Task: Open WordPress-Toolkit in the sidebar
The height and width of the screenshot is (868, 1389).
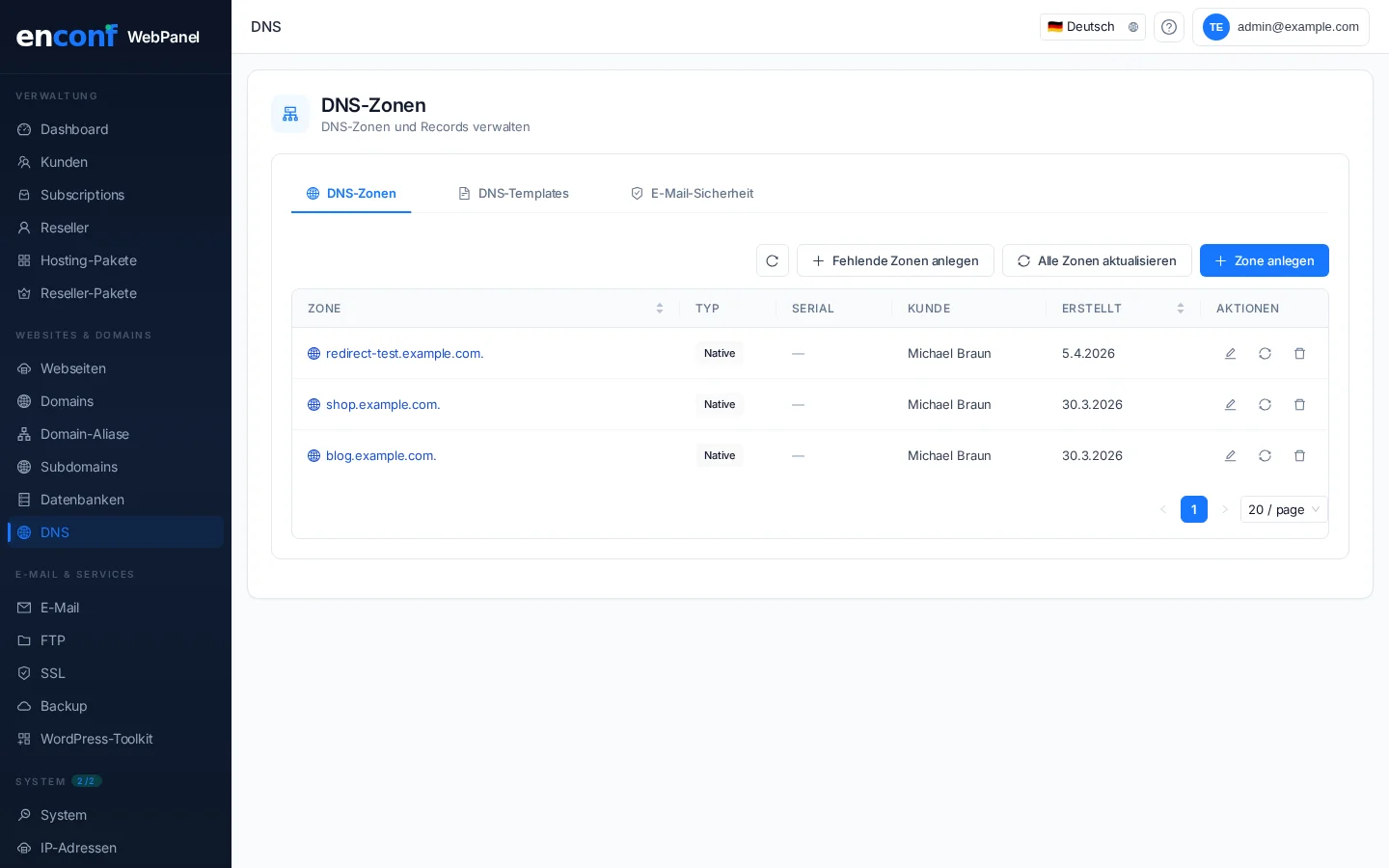Action: tap(96, 739)
